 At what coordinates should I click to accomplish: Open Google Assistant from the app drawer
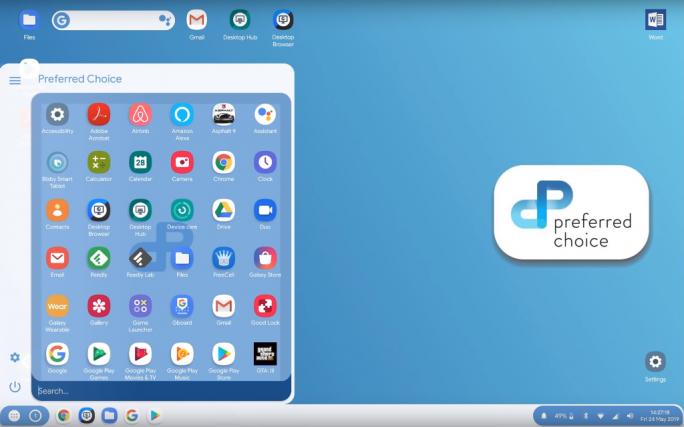[265, 115]
